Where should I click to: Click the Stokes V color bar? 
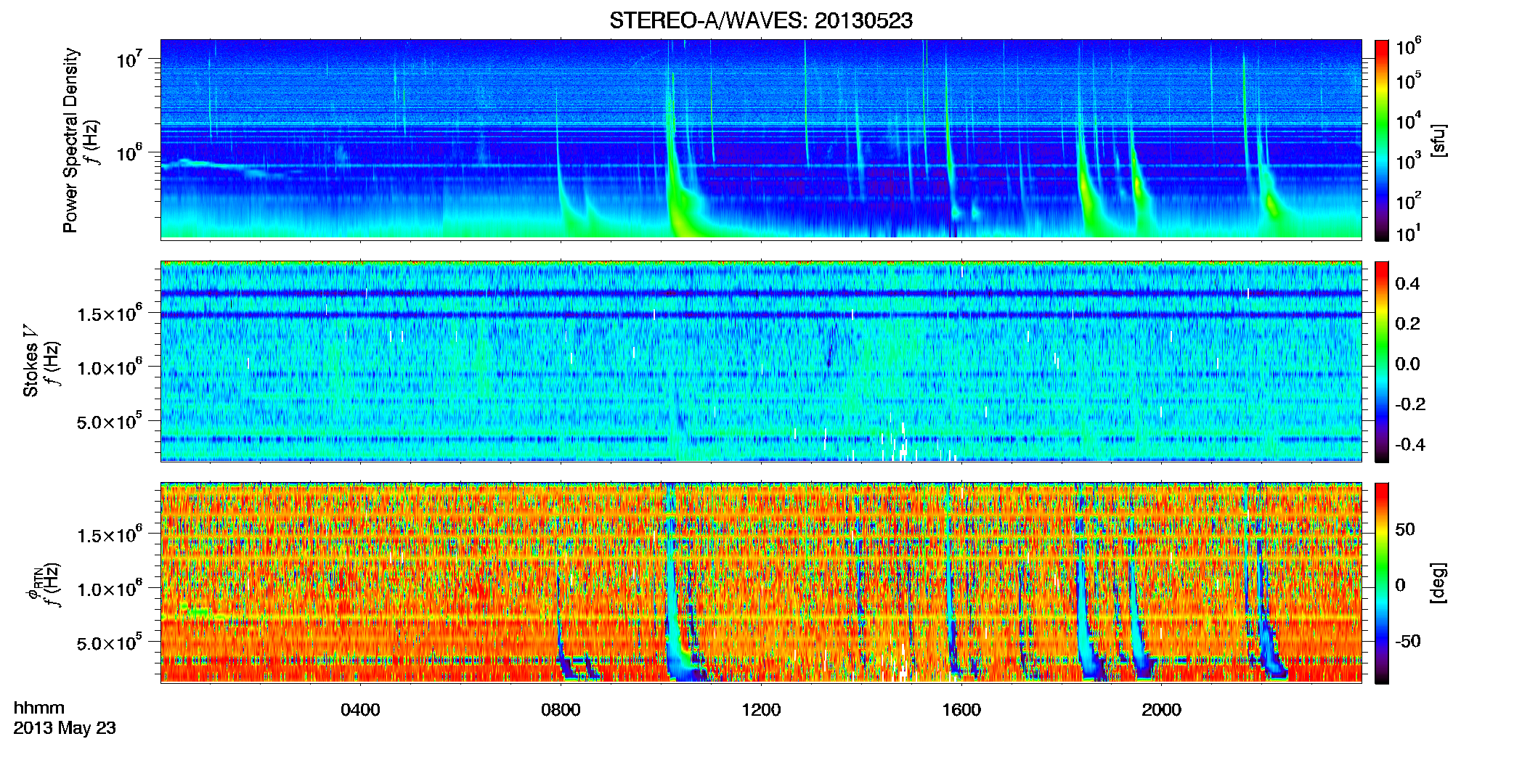point(1382,362)
